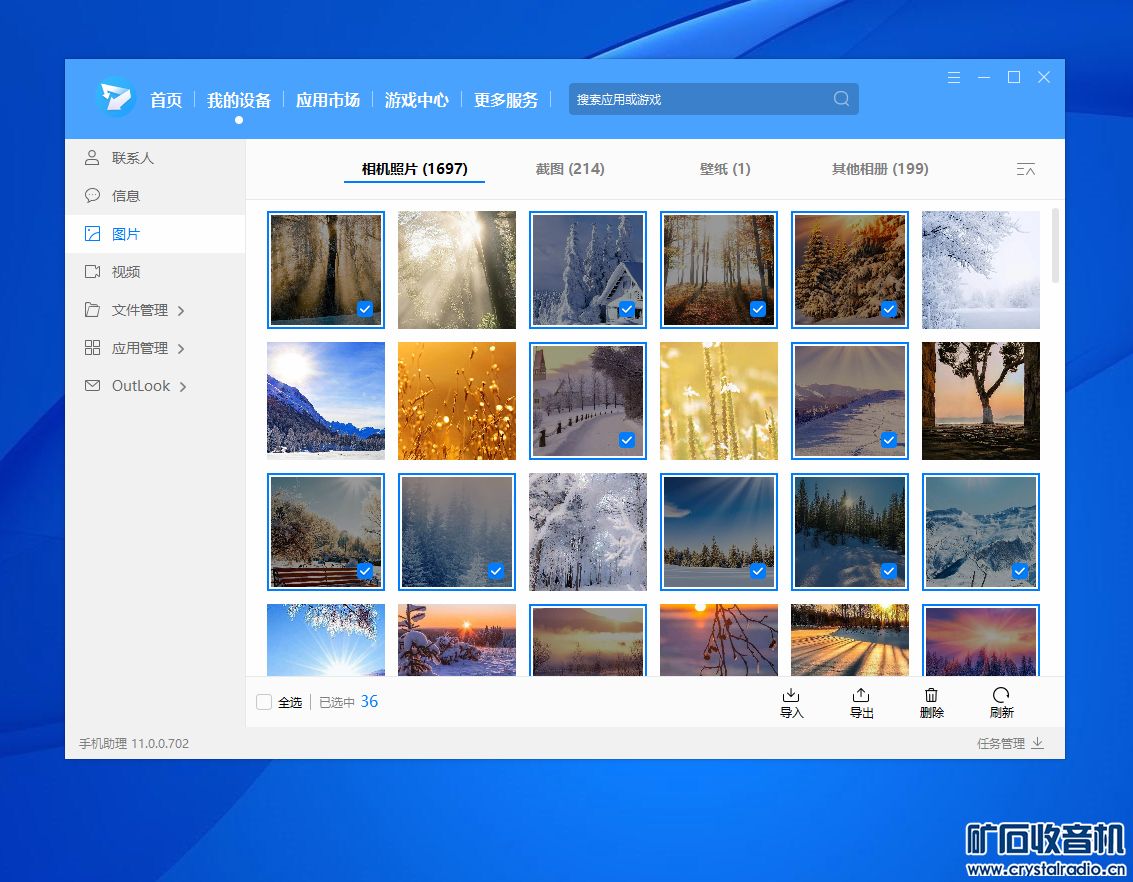The width and height of the screenshot is (1133, 882).
Task: Switch to the Screenshots (截图) tab
Action: point(569,169)
